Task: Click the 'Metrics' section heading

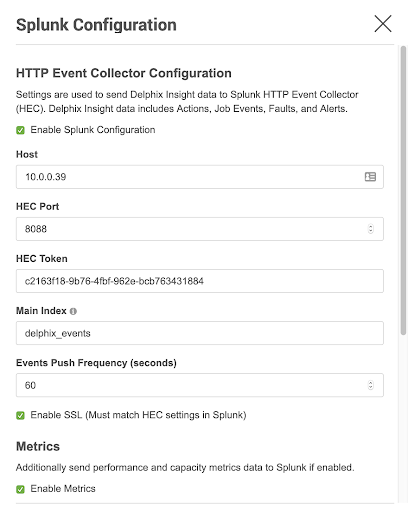Action: point(38,446)
